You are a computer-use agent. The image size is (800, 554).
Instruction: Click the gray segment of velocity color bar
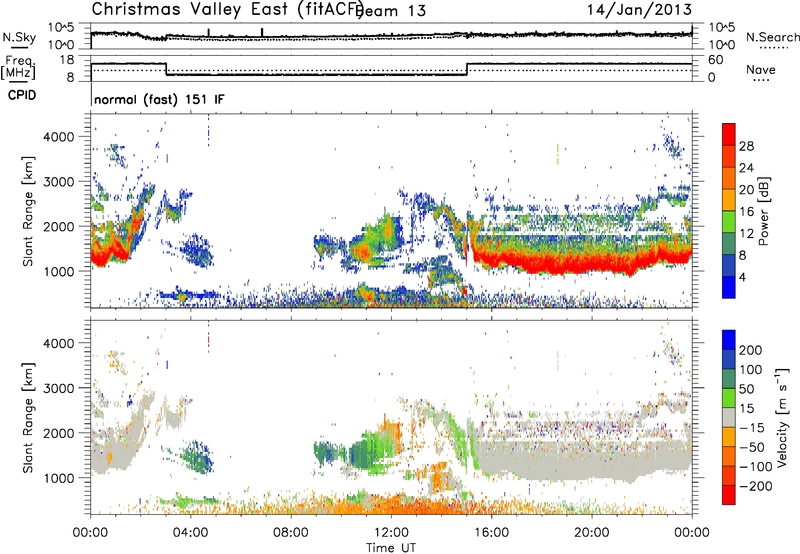tap(729, 417)
